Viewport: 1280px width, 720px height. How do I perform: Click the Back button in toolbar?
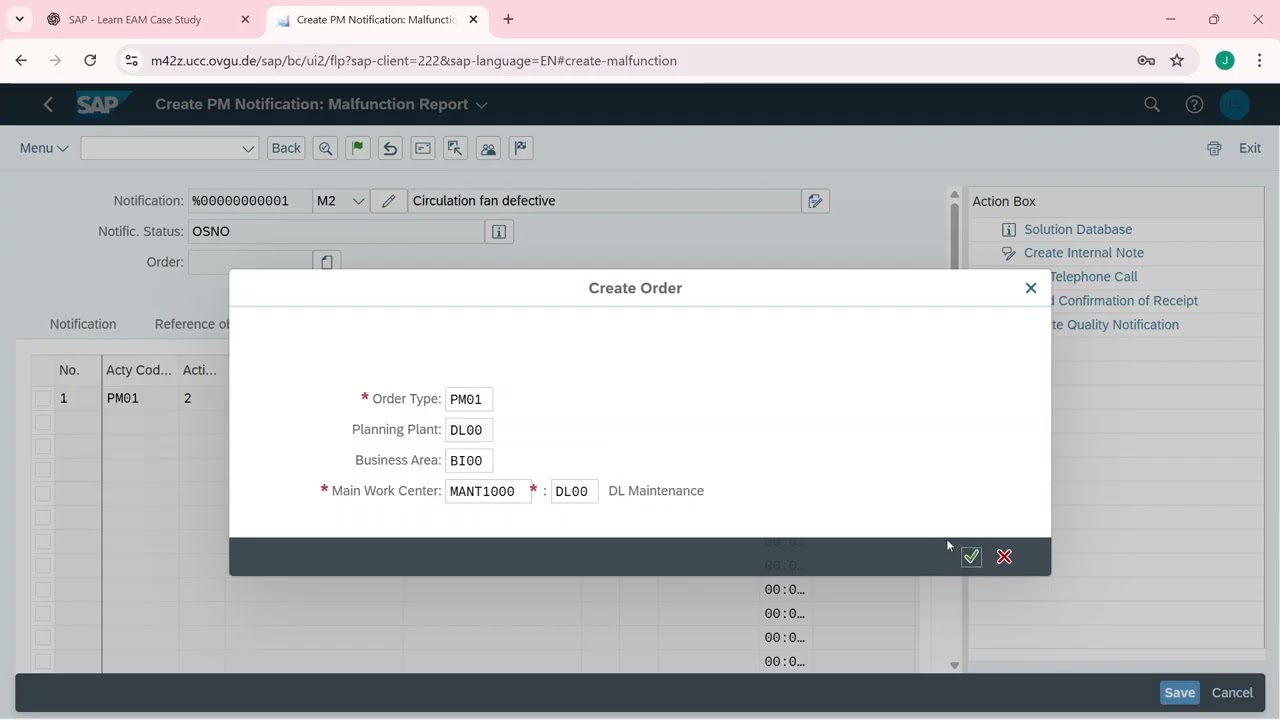(286, 148)
